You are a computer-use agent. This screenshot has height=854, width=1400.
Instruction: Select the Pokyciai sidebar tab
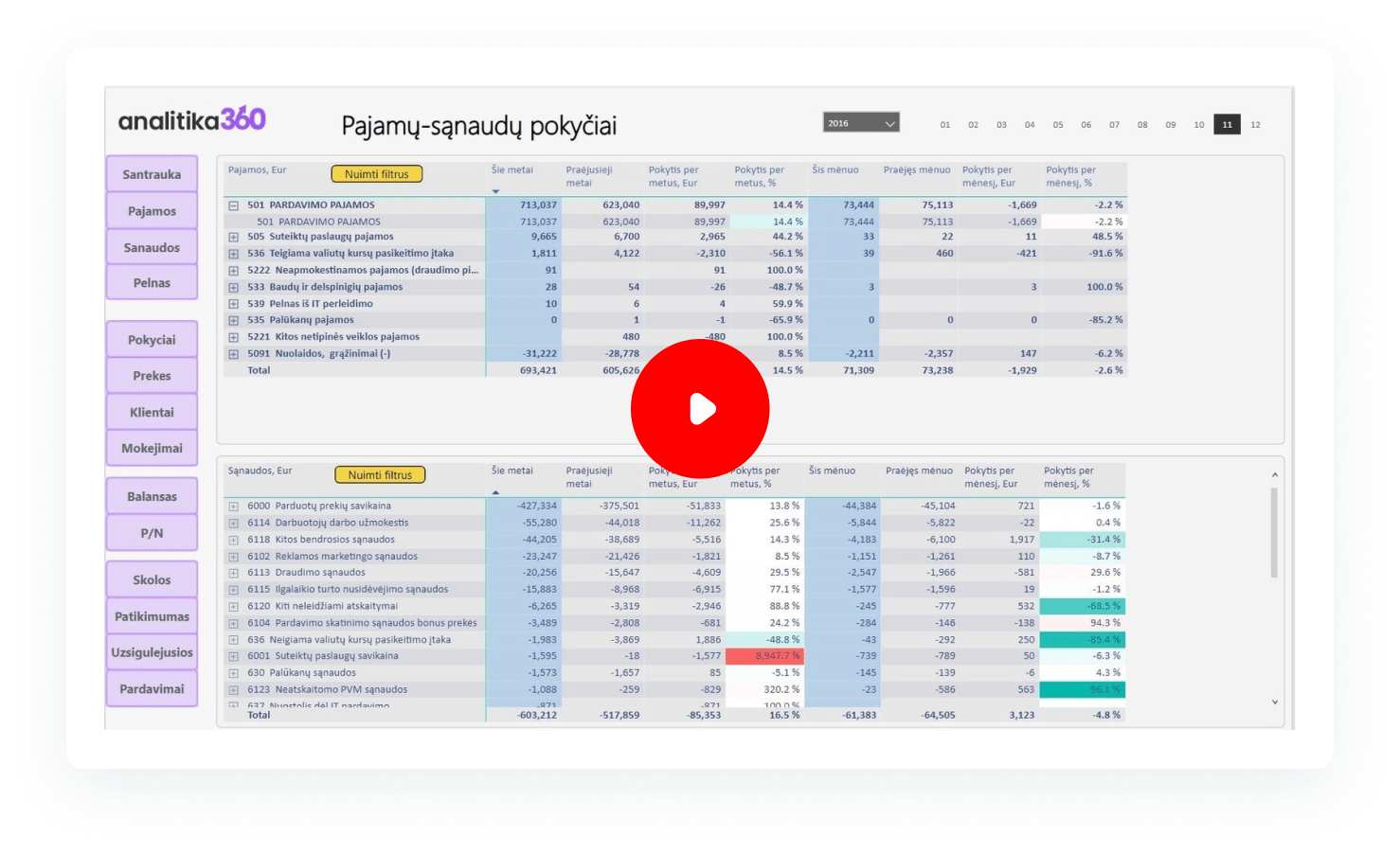coord(152,340)
